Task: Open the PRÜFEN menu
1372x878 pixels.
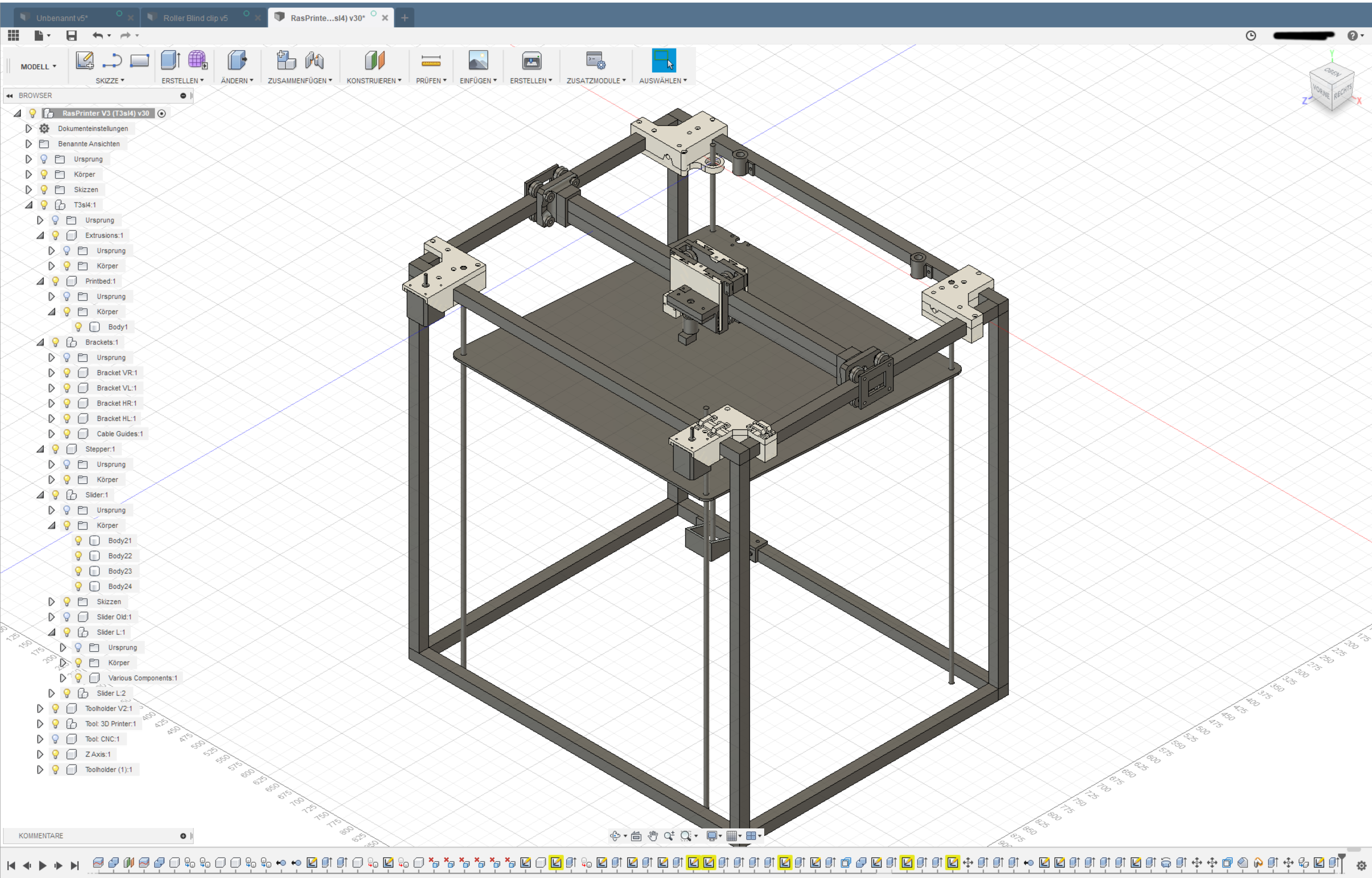Action: coord(431,81)
